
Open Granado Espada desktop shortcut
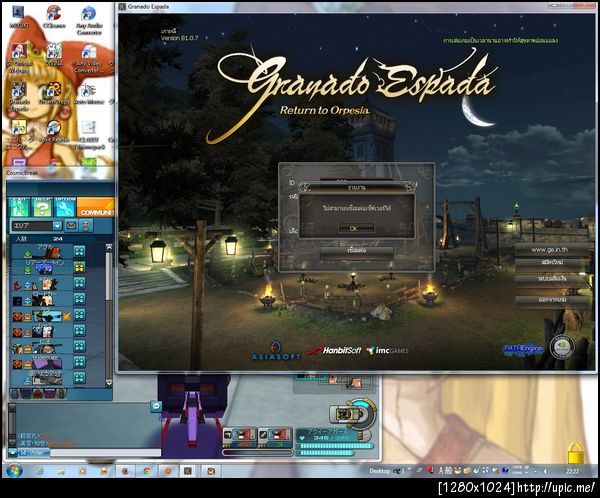19,96
